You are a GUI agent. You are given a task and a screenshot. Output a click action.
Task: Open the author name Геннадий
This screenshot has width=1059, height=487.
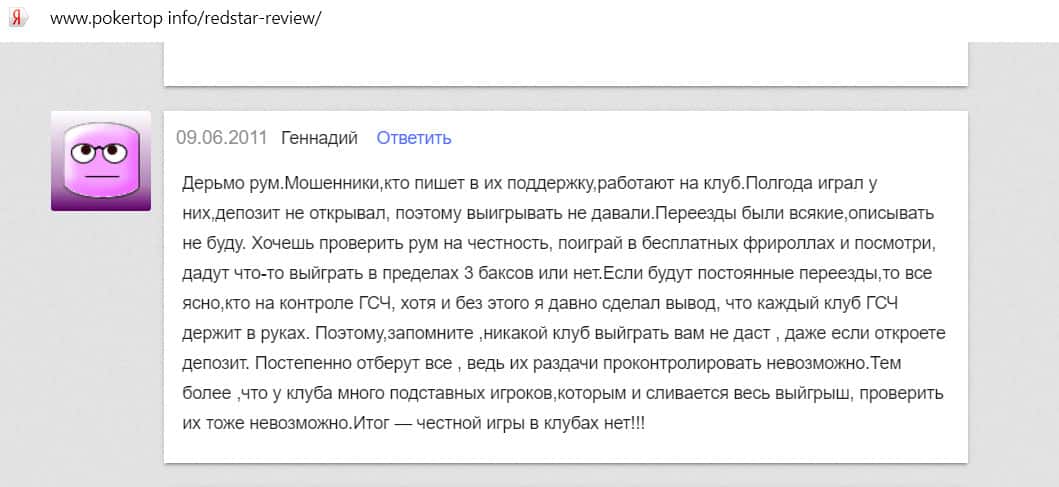[319, 138]
